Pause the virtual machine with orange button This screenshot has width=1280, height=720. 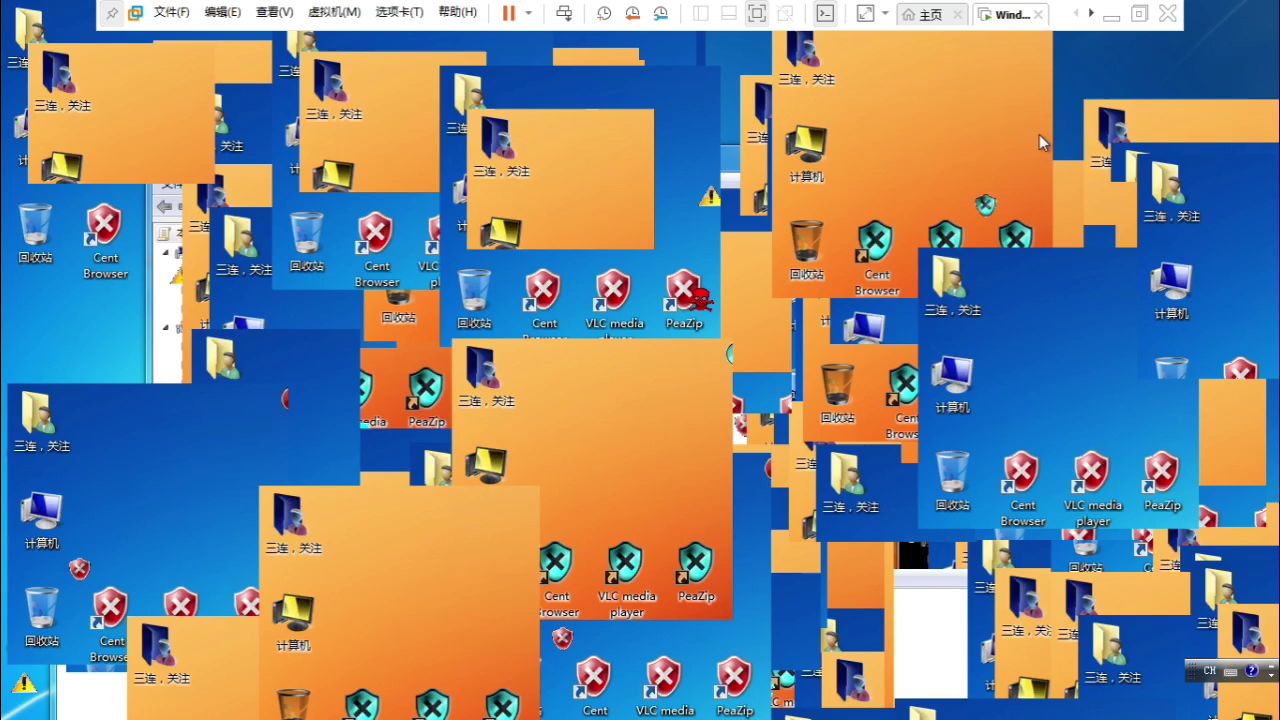point(509,13)
